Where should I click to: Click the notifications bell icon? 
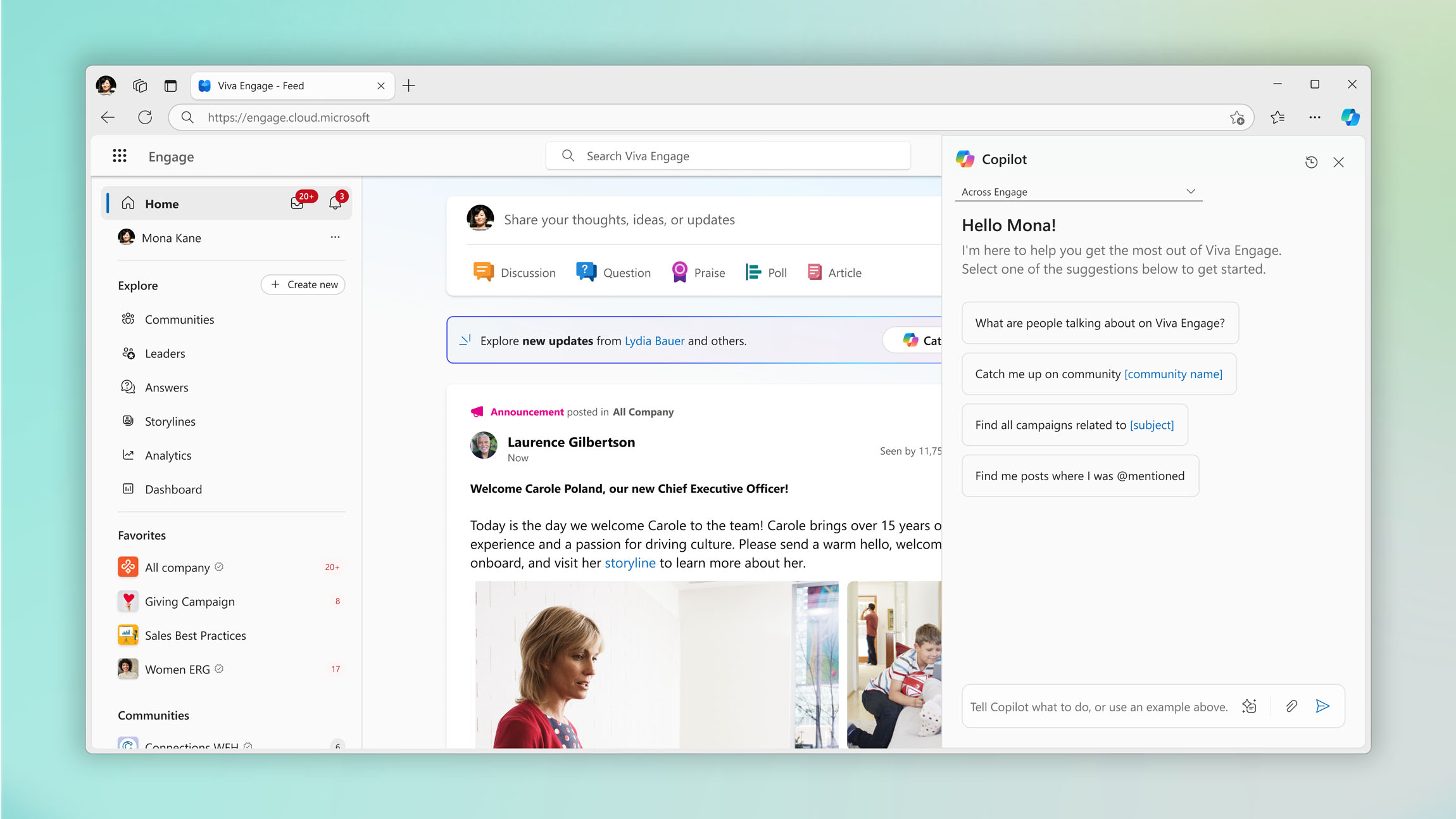335,203
